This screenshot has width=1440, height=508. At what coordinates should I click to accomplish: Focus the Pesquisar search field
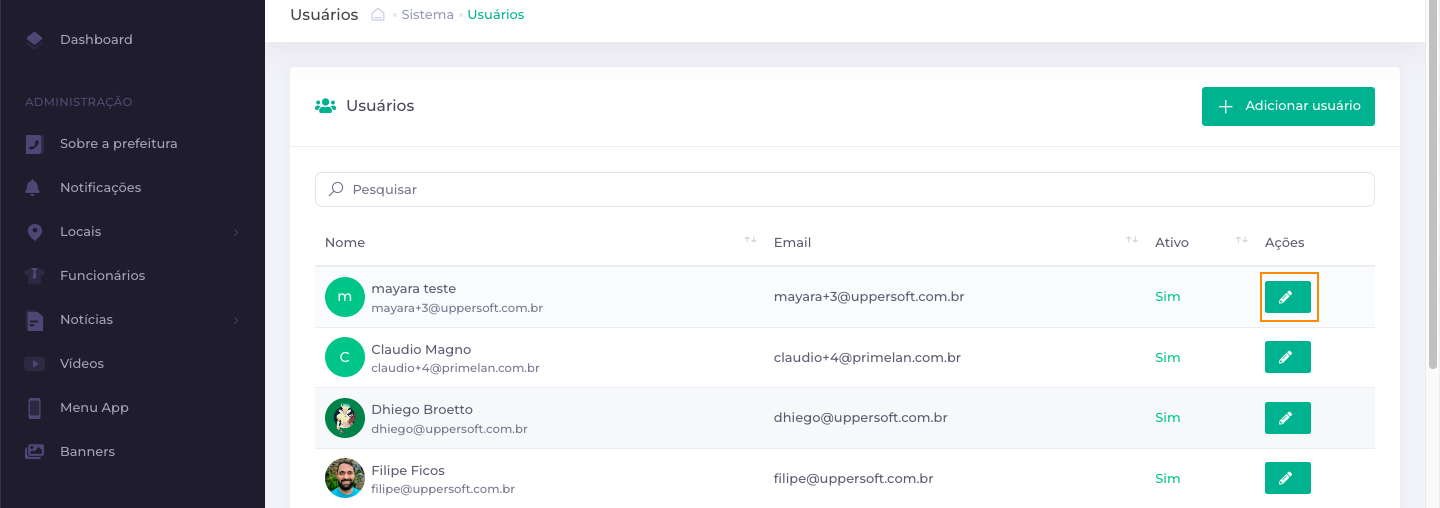pos(845,189)
